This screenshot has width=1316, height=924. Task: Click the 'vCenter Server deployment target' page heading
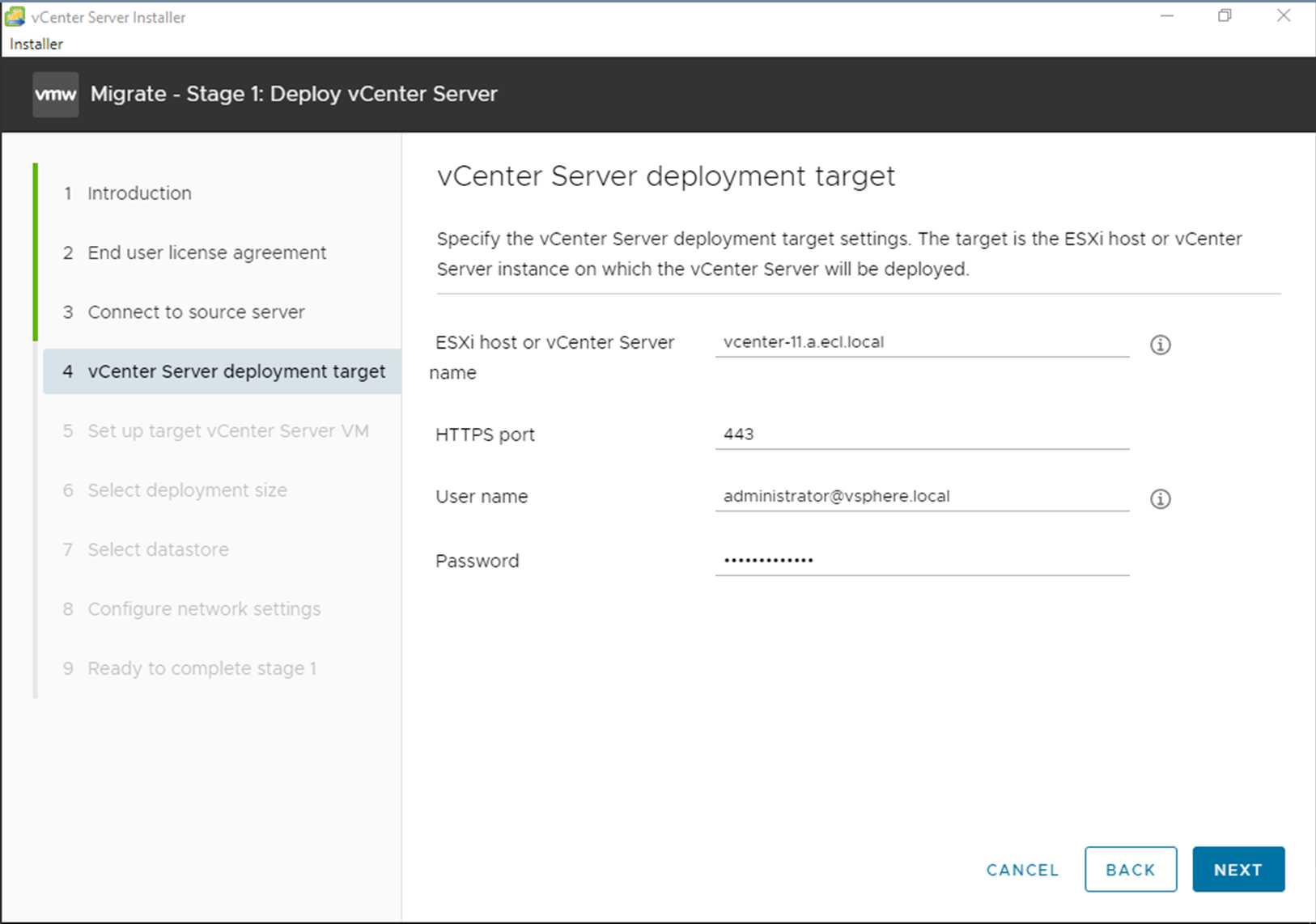tap(666, 176)
